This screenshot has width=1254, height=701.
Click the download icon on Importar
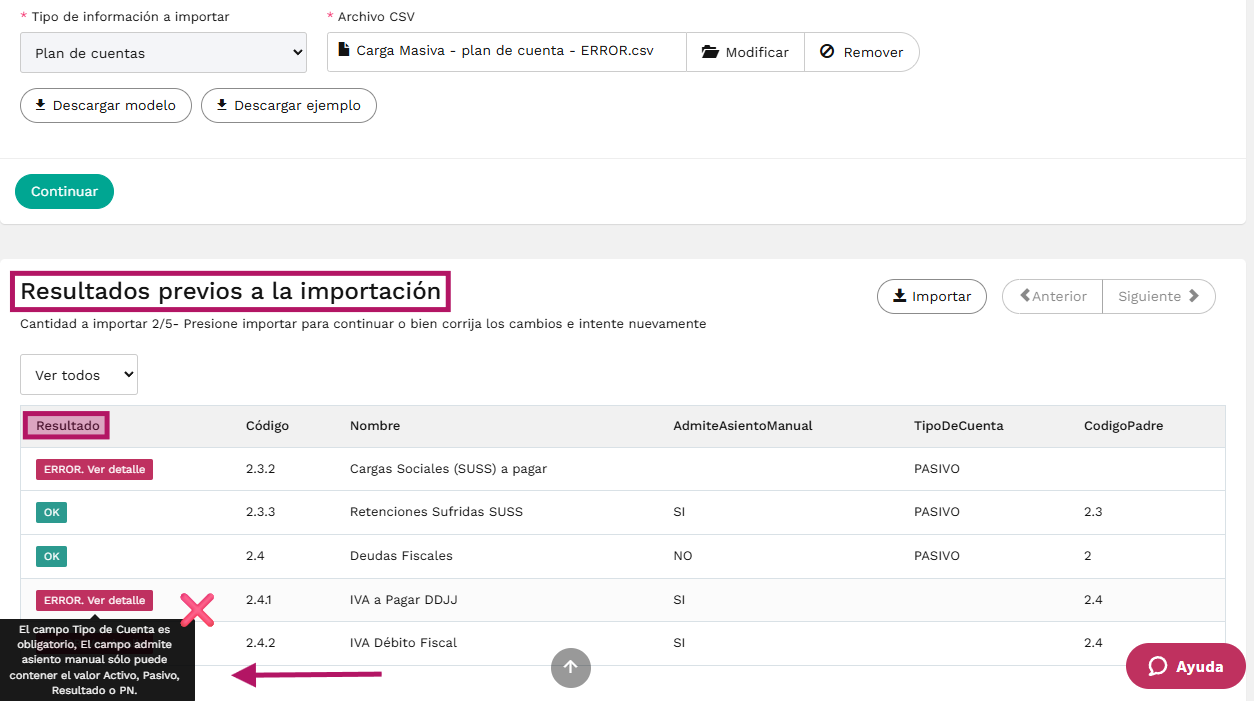(x=900, y=295)
